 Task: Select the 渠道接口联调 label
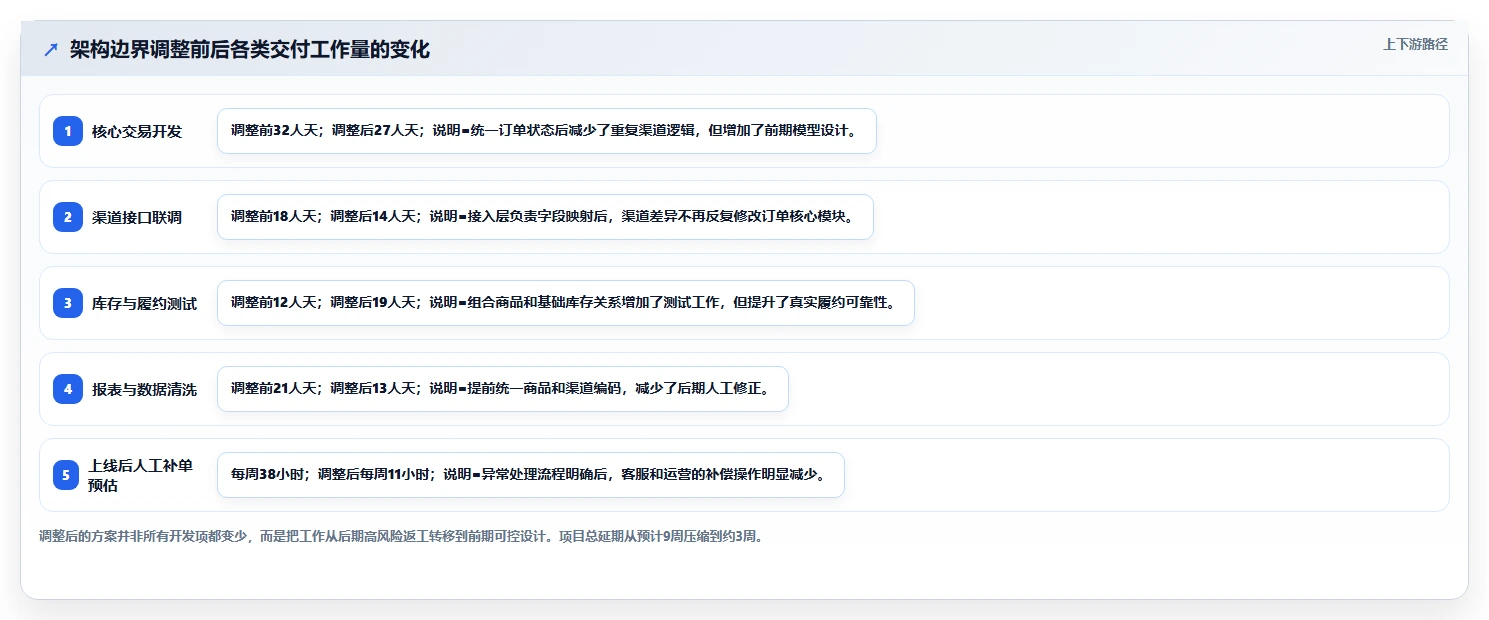point(137,217)
